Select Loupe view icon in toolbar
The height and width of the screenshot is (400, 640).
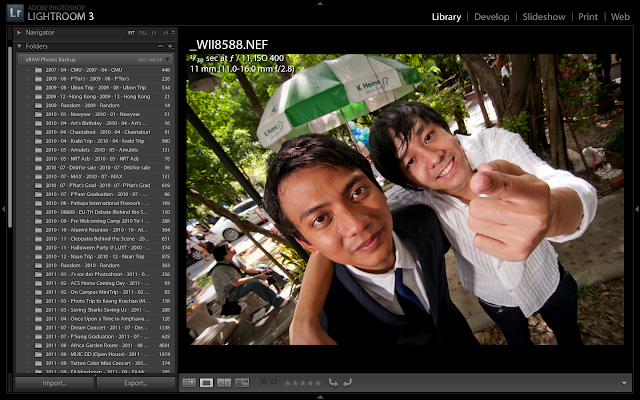point(207,382)
